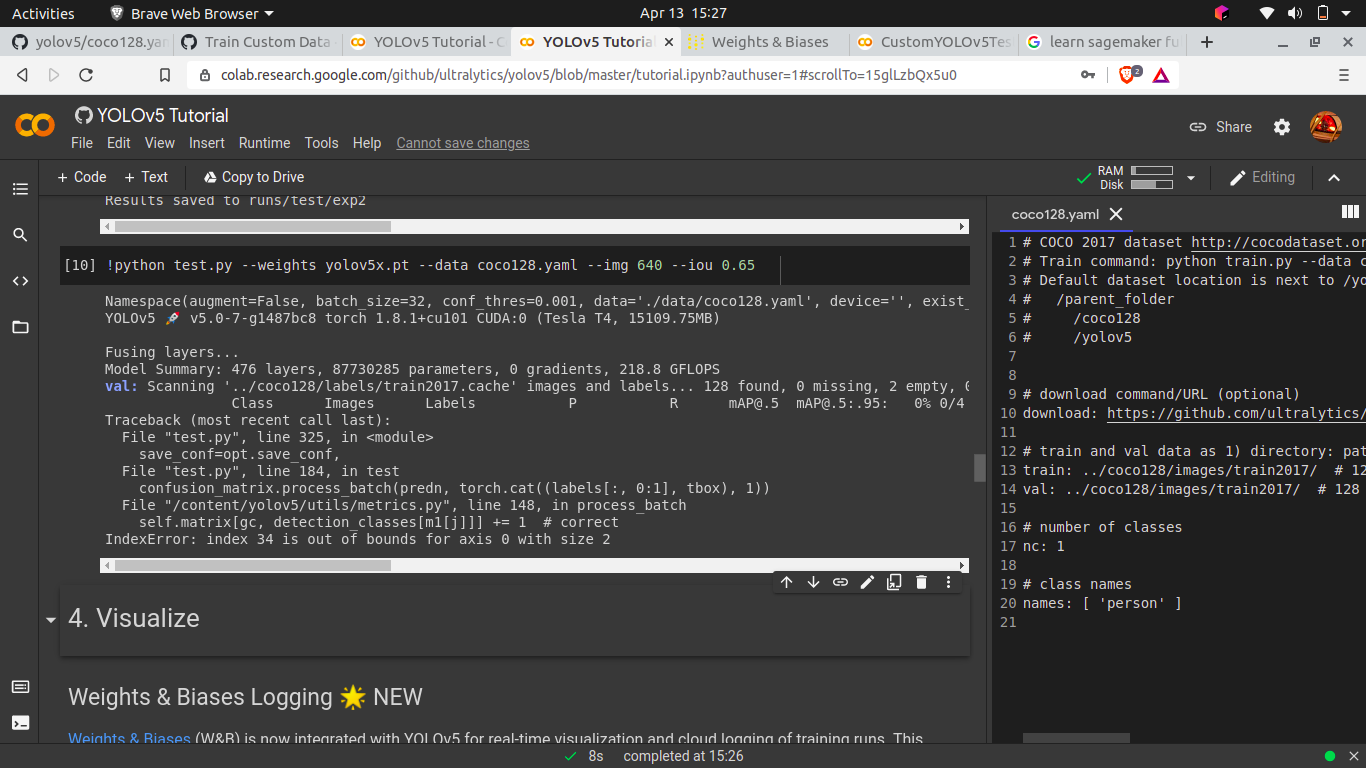Image resolution: width=1366 pixels, height=768 pixels.
Task: Open the Runtime menu
Action: click(264, 143)
